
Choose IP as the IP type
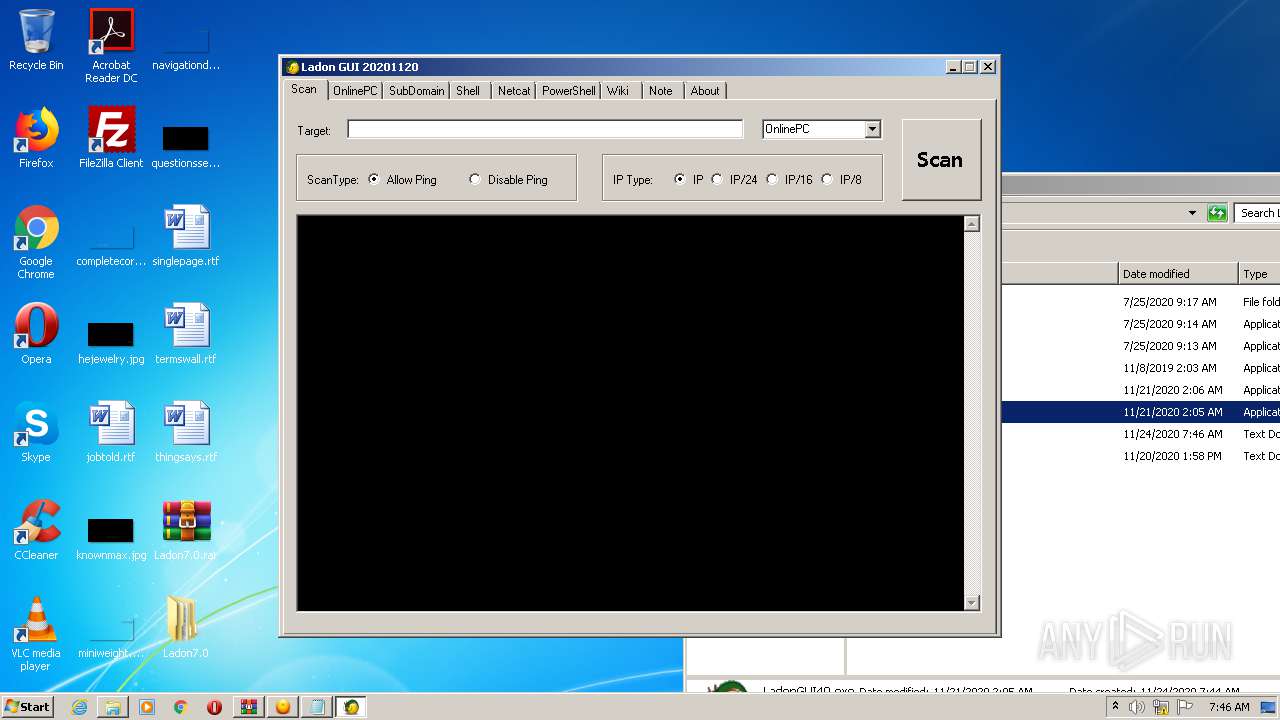click(x=689, y=180)
